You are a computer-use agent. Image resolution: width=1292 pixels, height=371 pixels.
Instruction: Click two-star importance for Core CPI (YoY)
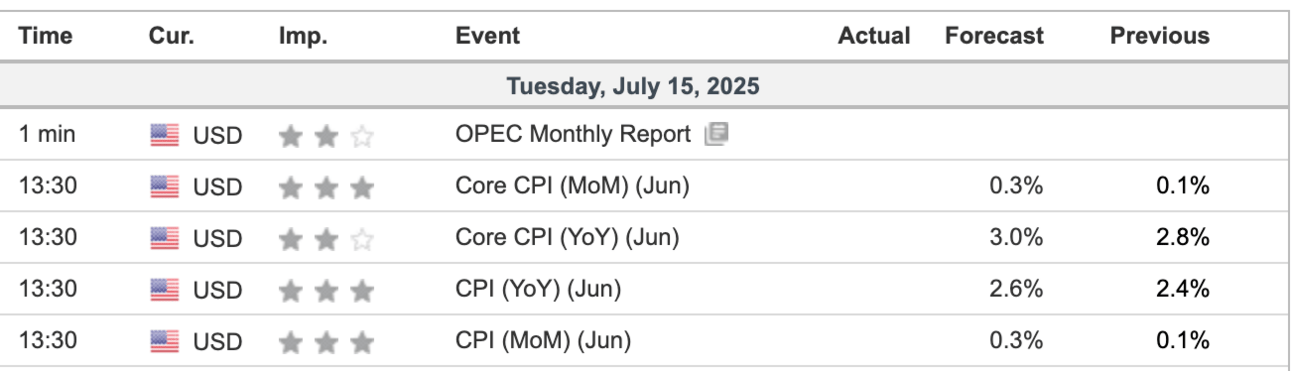pyautogui.click(x=326, y=239)
